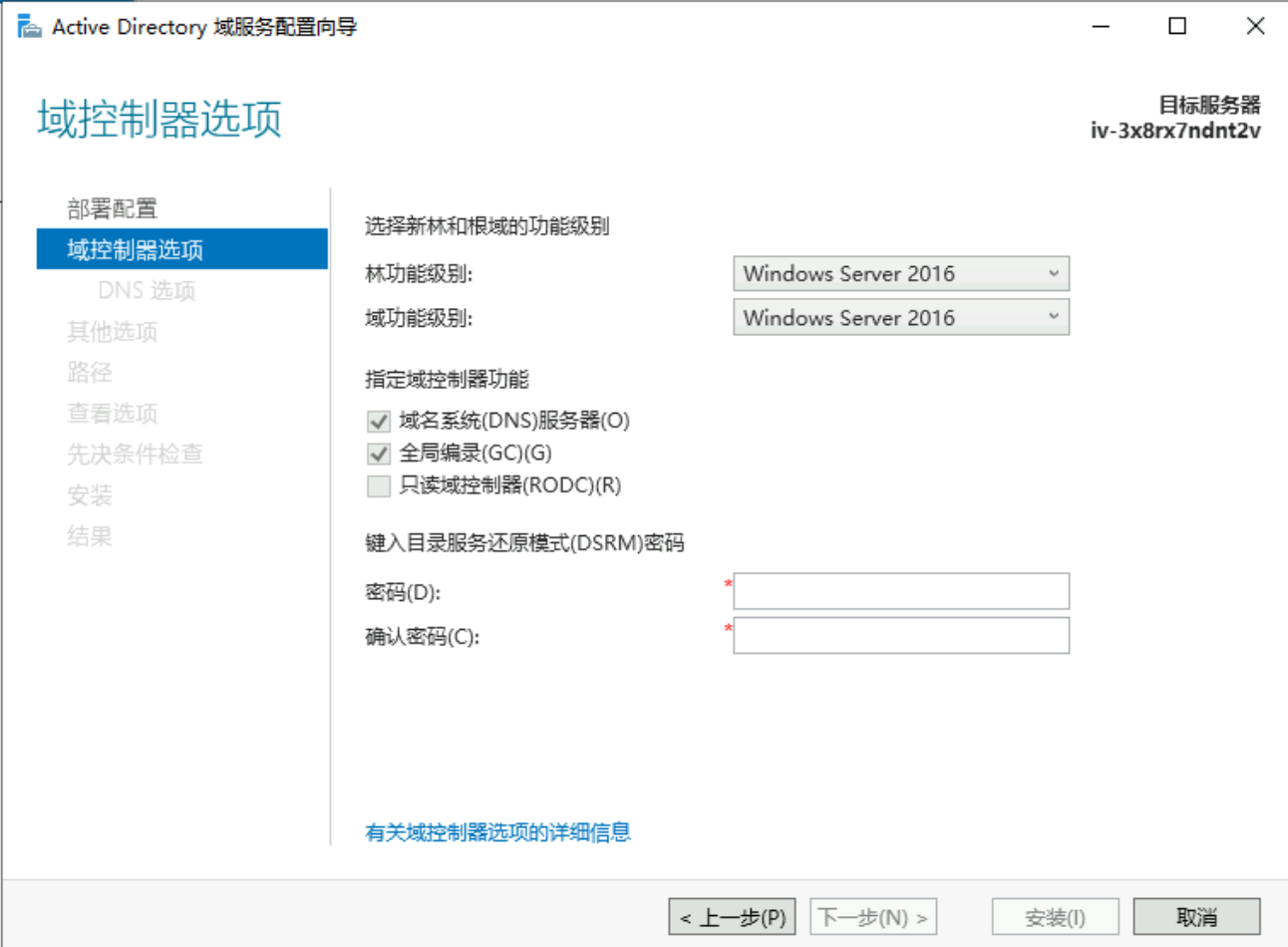Image resolution: width=1288 pixels, height=947 pixels.
Task: Open the 有关域控制器选项的详细信息 link
Action: [497, 832]
